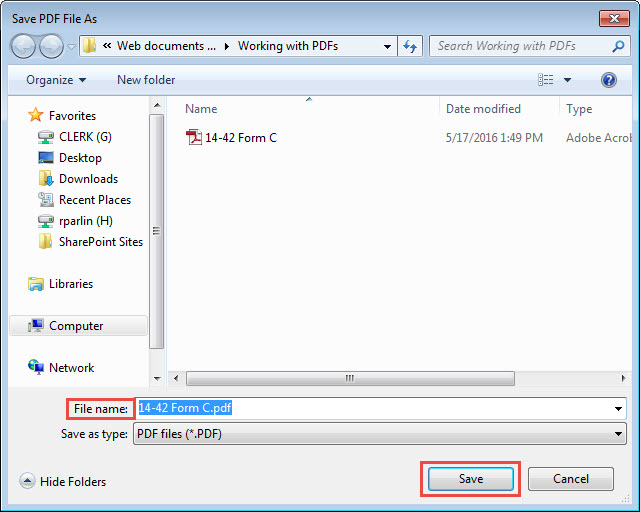Image resolution: width=640 pixels, height=512 pixels.
Task: Sort files by Date modified column
Action: 483,109
